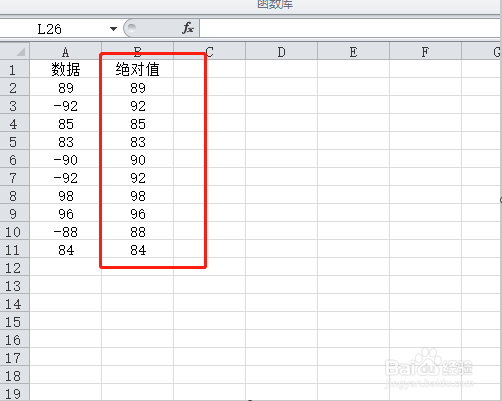Select row 3 header
Image resolution: width=502 pixels, height=401 pixels.
(x=15, y=105)
